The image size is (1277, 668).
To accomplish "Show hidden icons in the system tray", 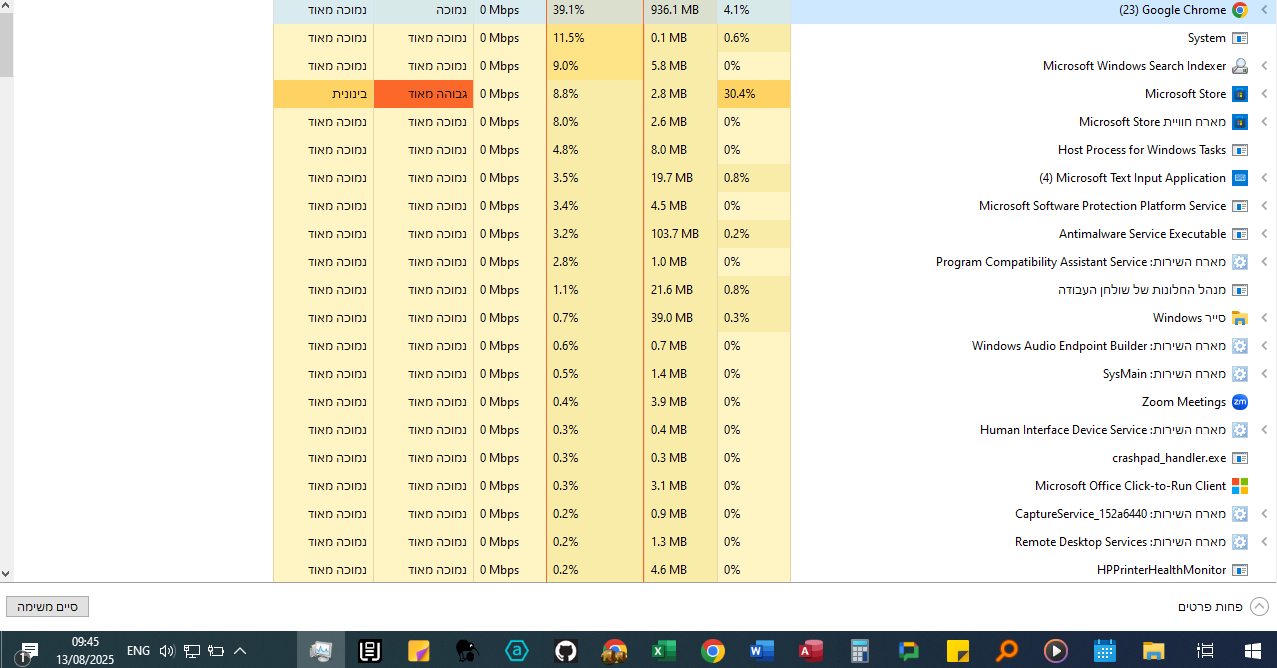I will [x=240, y=651].
